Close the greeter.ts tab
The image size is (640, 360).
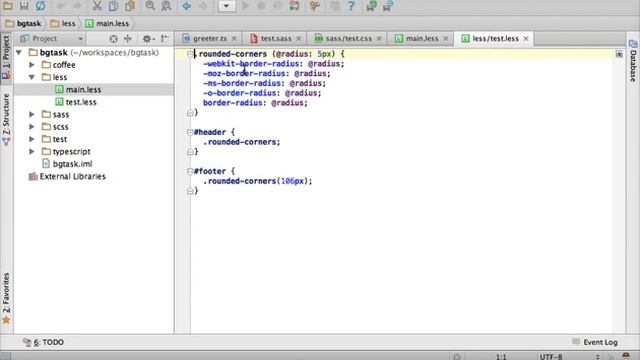[234, 38]
